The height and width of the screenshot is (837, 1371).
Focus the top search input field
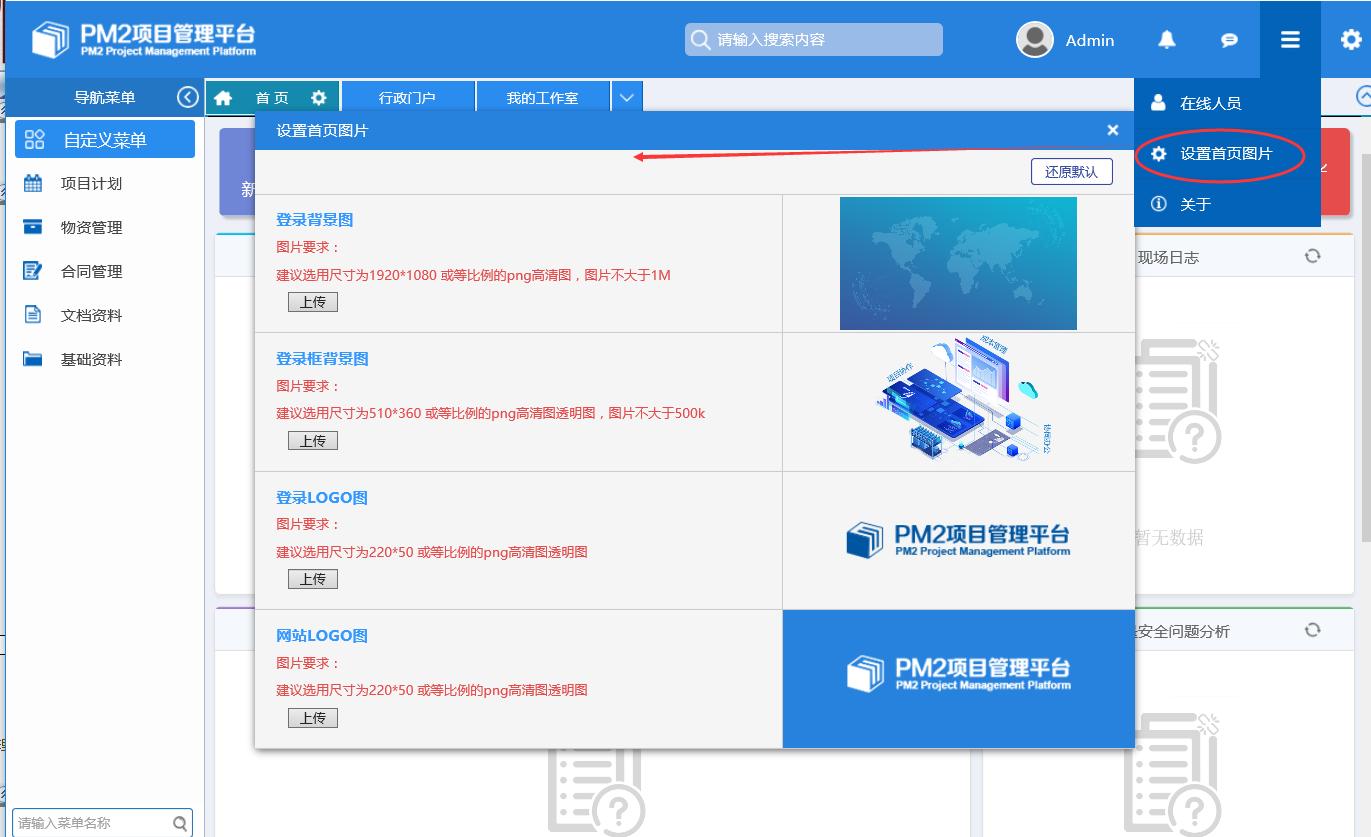(x=825, y=40)
